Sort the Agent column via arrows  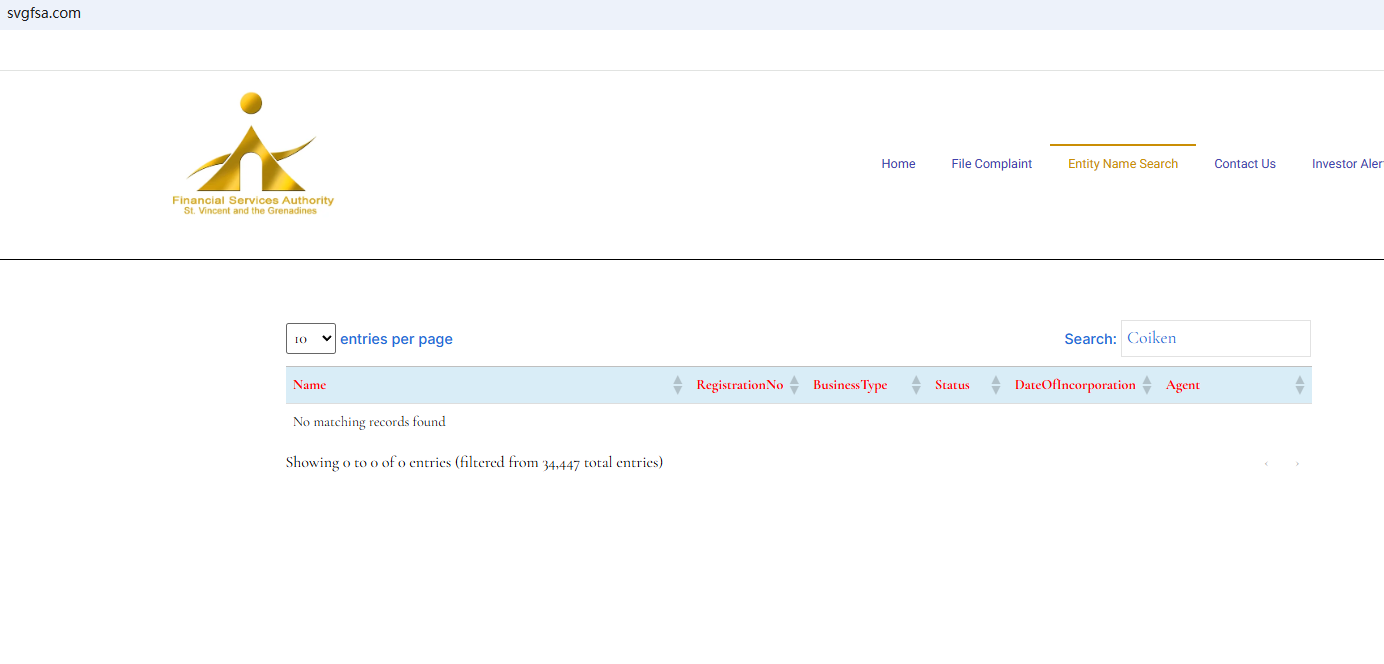[x=1299, y=385]
